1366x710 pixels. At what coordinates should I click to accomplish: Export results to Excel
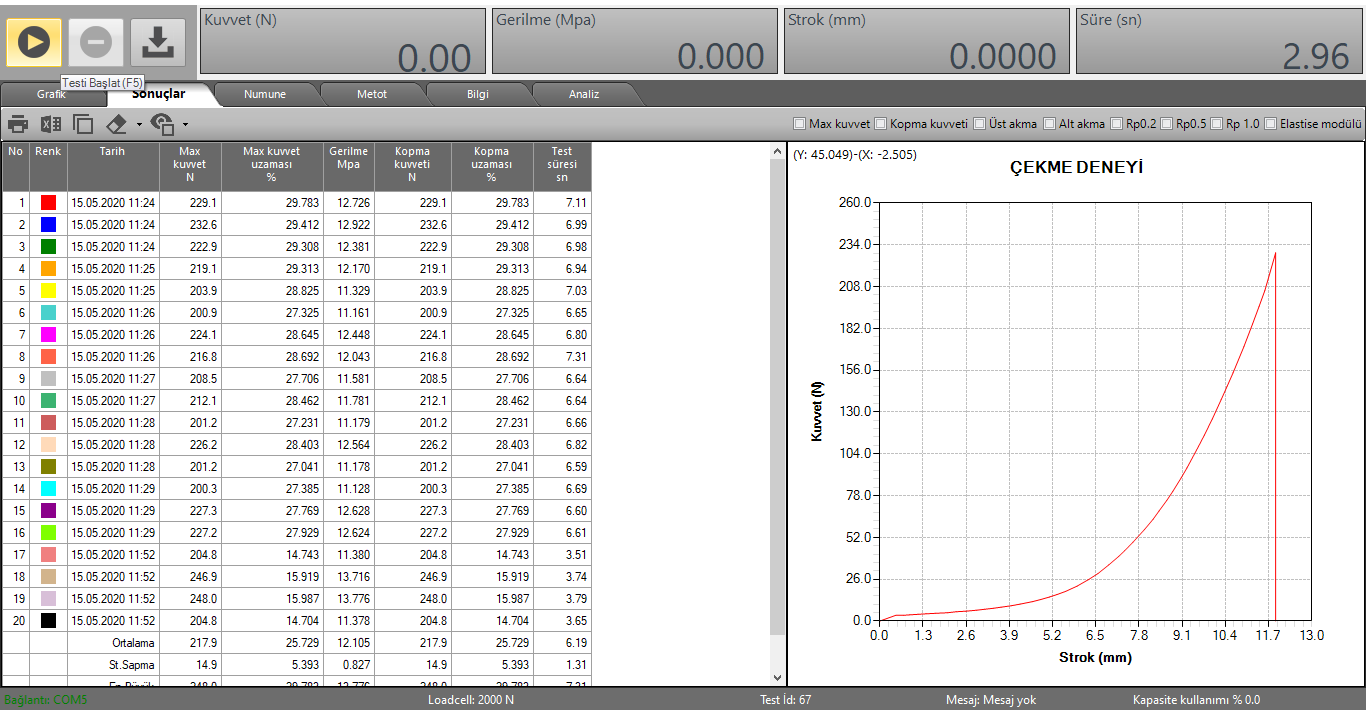pos(50,124)
